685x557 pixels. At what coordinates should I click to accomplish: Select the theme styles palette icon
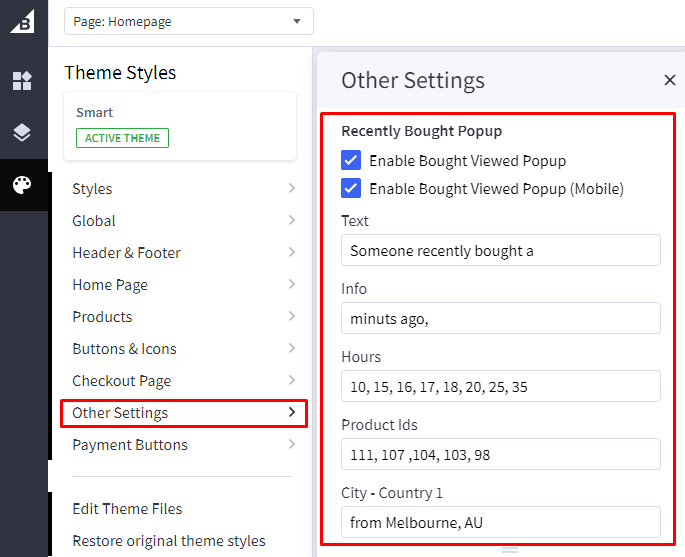[x=22, y=185]
